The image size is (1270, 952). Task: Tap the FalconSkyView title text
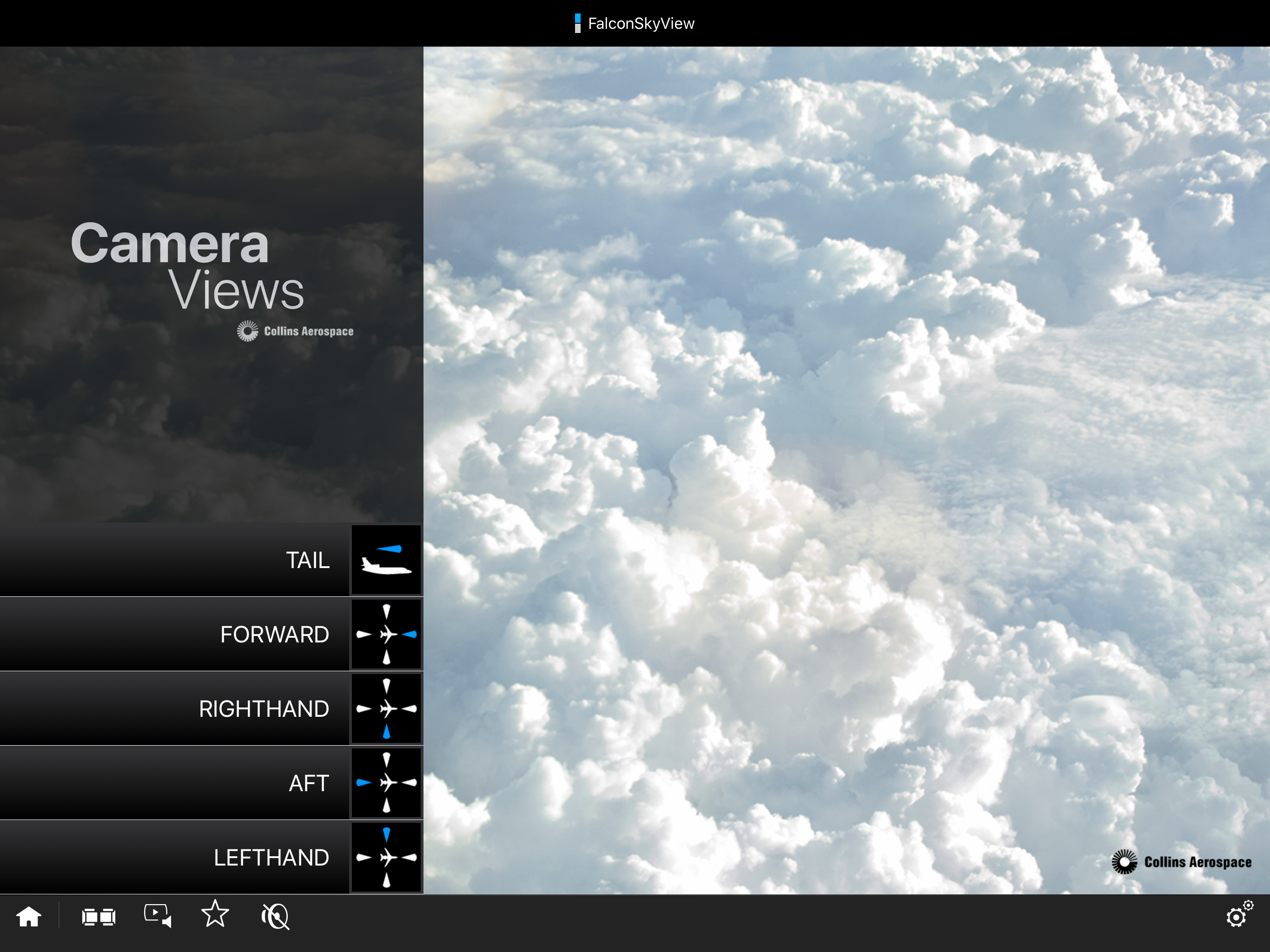(641, 24)
